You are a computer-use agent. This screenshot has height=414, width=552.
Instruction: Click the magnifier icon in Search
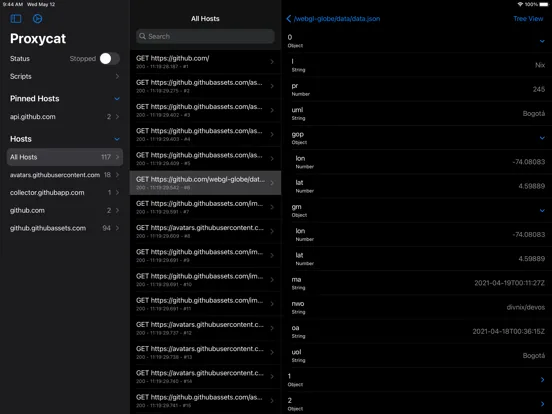[x=142, y=36]
